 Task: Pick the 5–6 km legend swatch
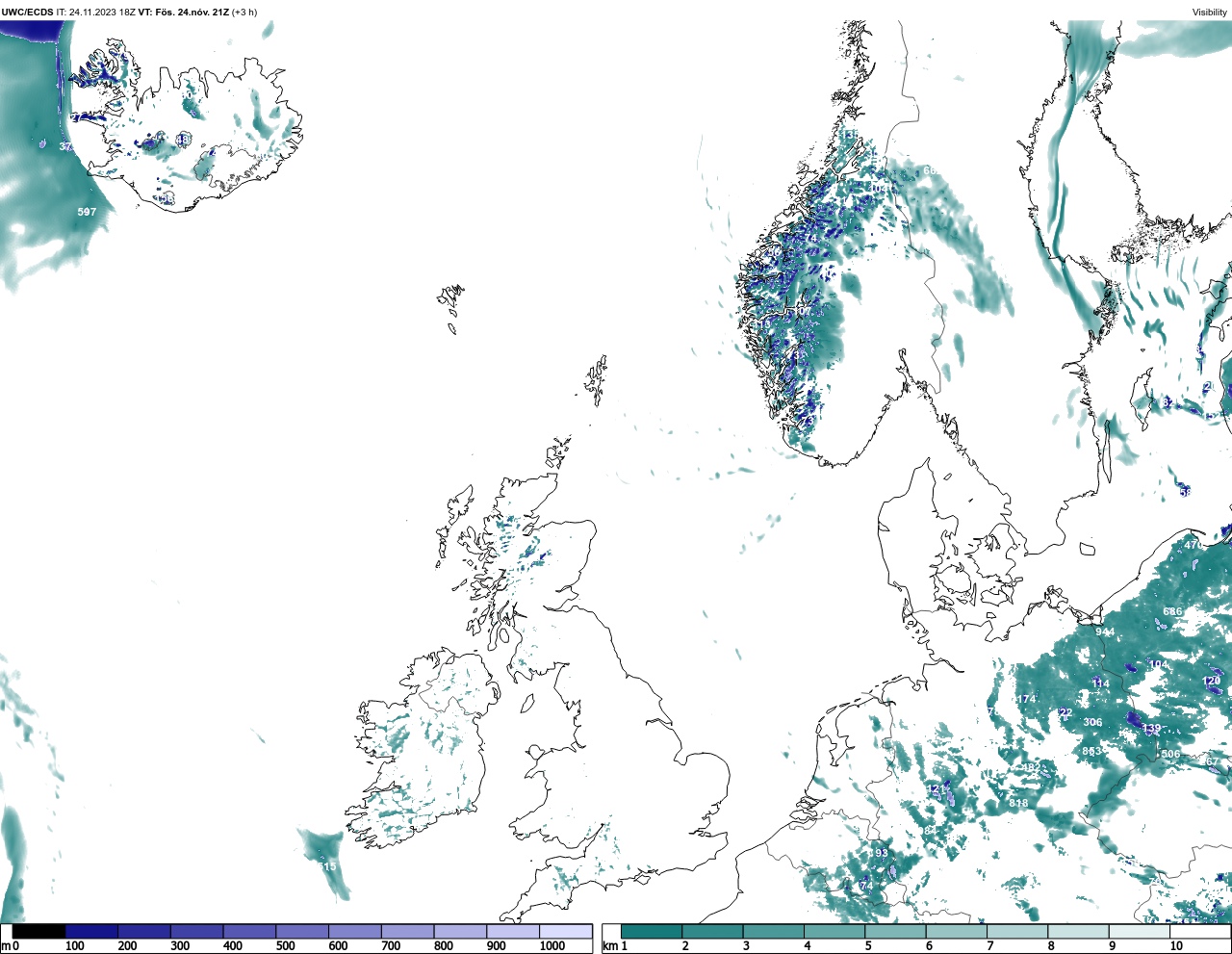pyautogui.click(x=895, y=932)
